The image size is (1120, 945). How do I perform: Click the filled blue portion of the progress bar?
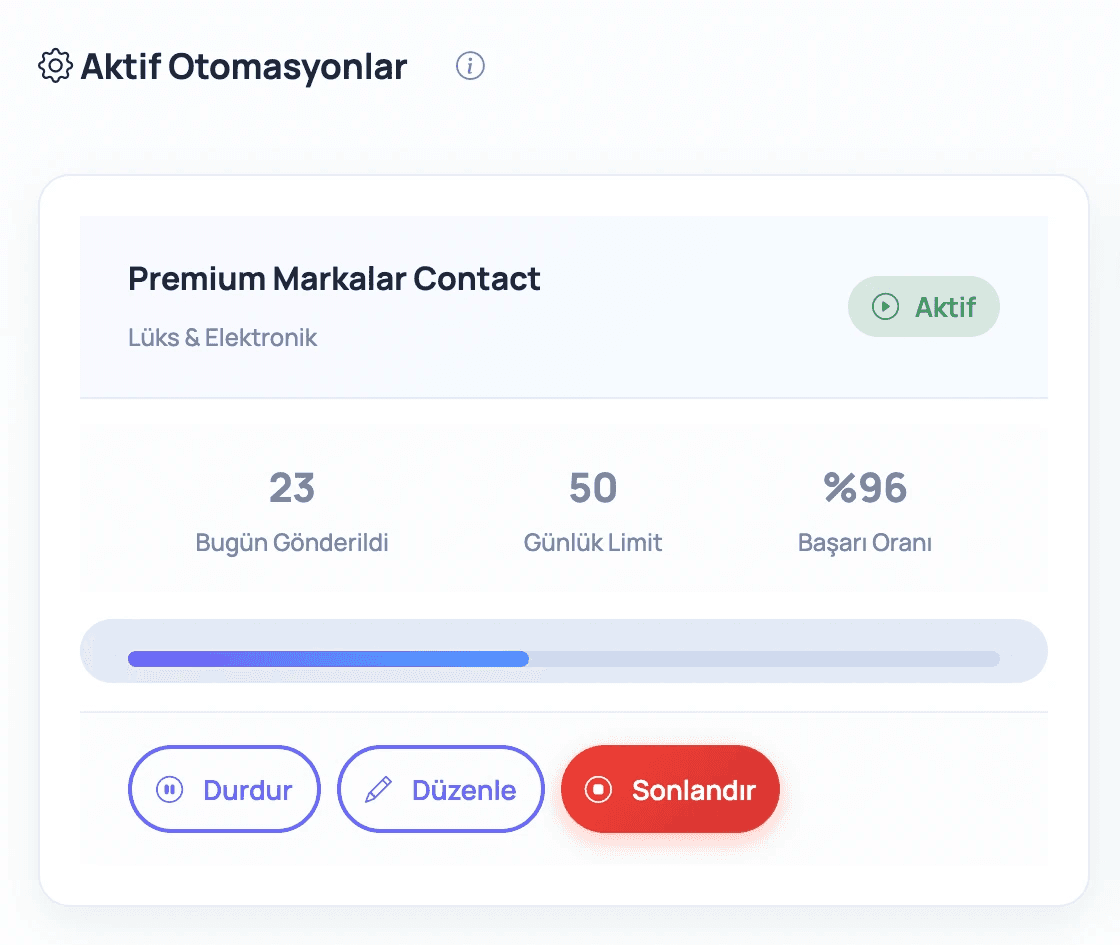click(x=328, y=659)
